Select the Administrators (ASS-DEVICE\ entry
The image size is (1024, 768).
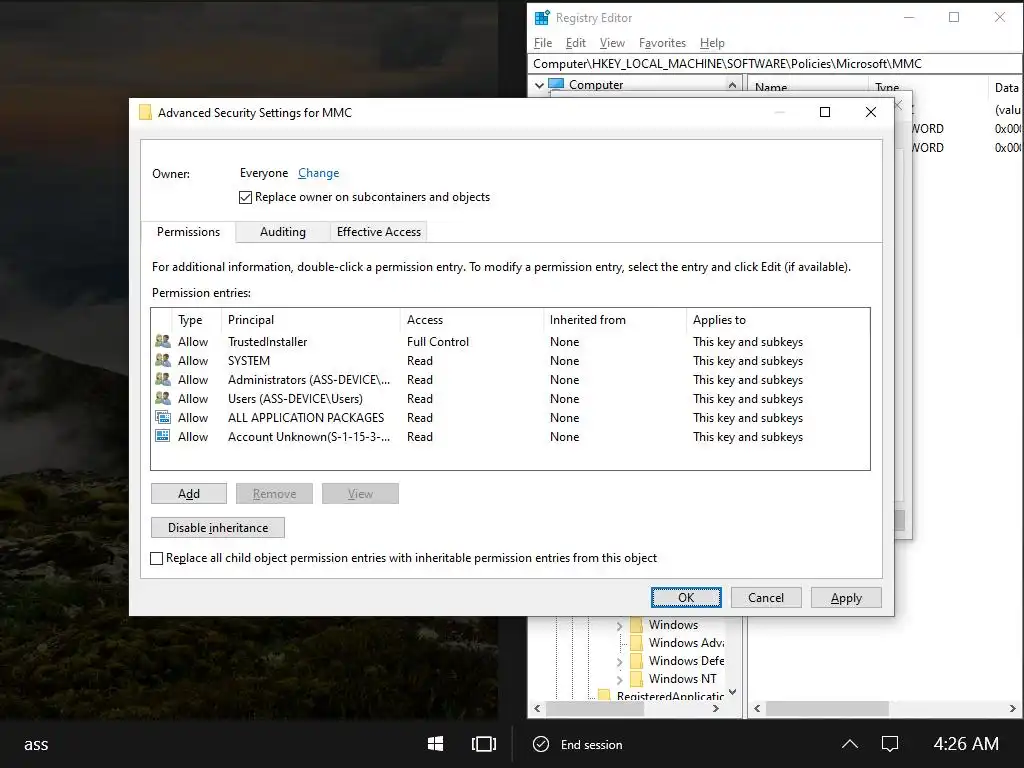coord(510,379)
